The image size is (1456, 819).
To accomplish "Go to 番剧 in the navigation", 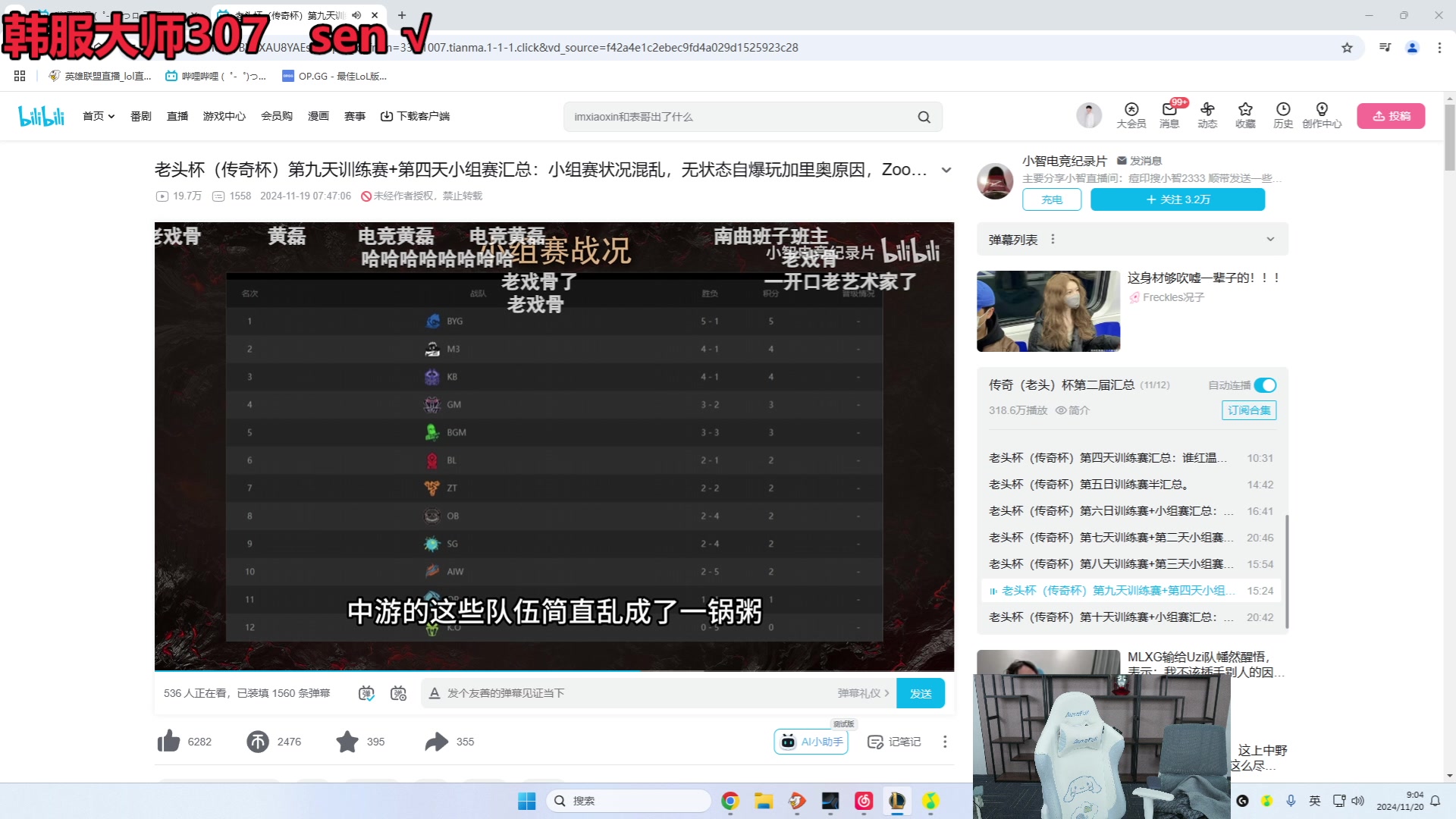I will point(141,116).
